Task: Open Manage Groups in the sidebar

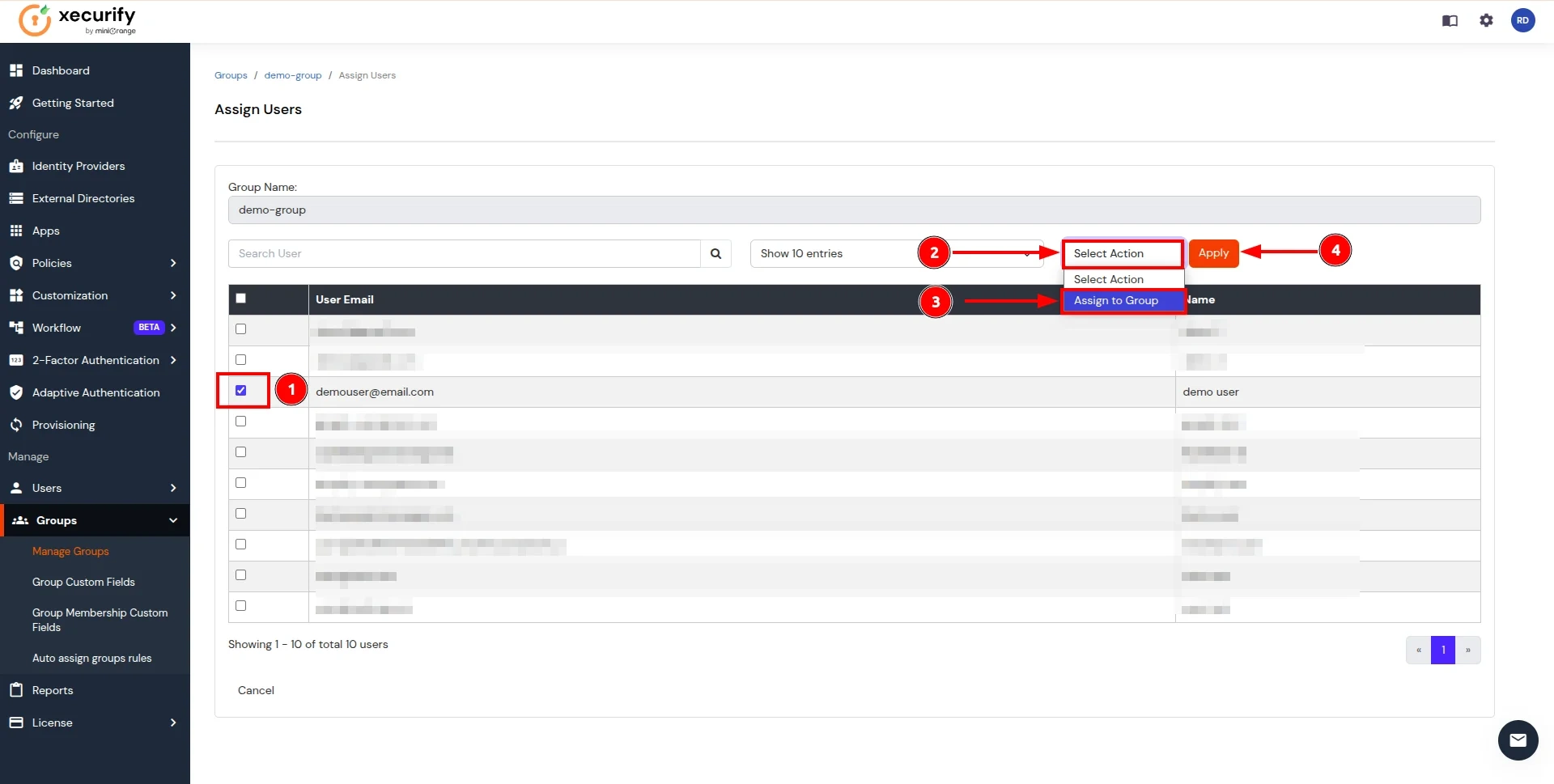Action: tap(70, 551)
